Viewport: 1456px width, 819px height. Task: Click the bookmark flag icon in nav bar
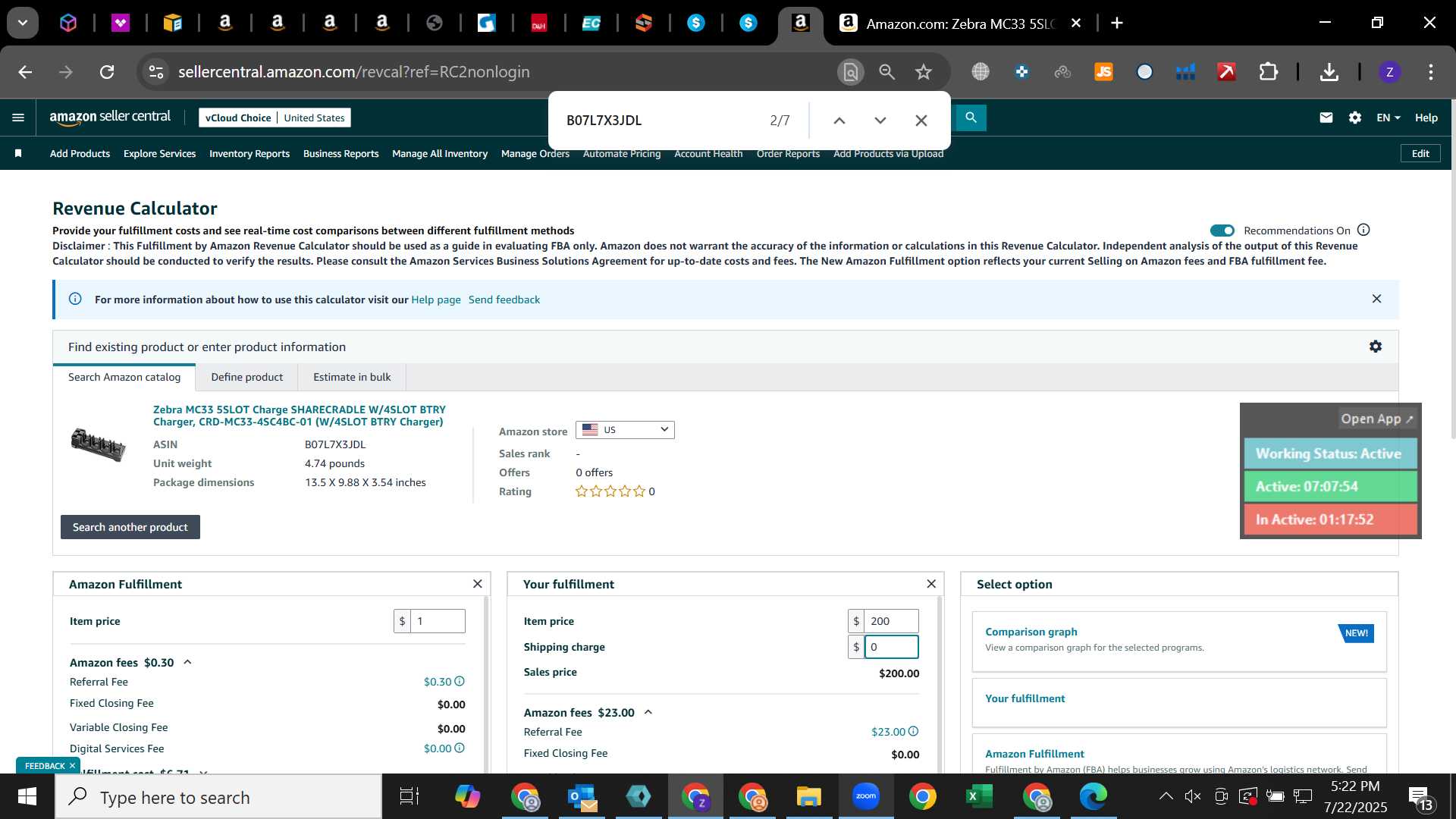(x=18, y=153)
